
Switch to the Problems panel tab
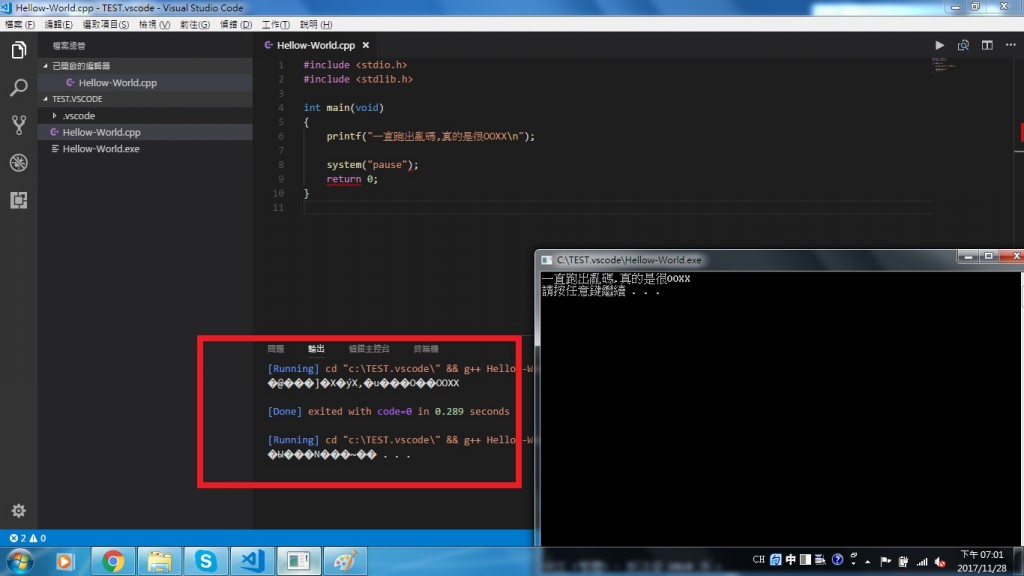[276, 349]
